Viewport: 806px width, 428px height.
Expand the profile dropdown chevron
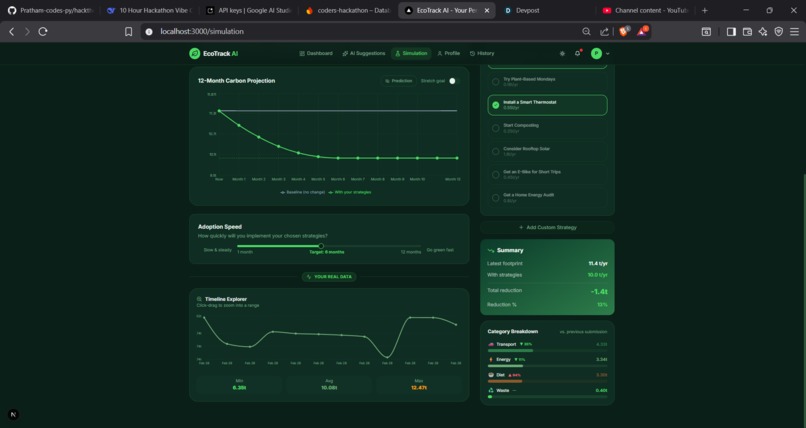coord(608,53)
